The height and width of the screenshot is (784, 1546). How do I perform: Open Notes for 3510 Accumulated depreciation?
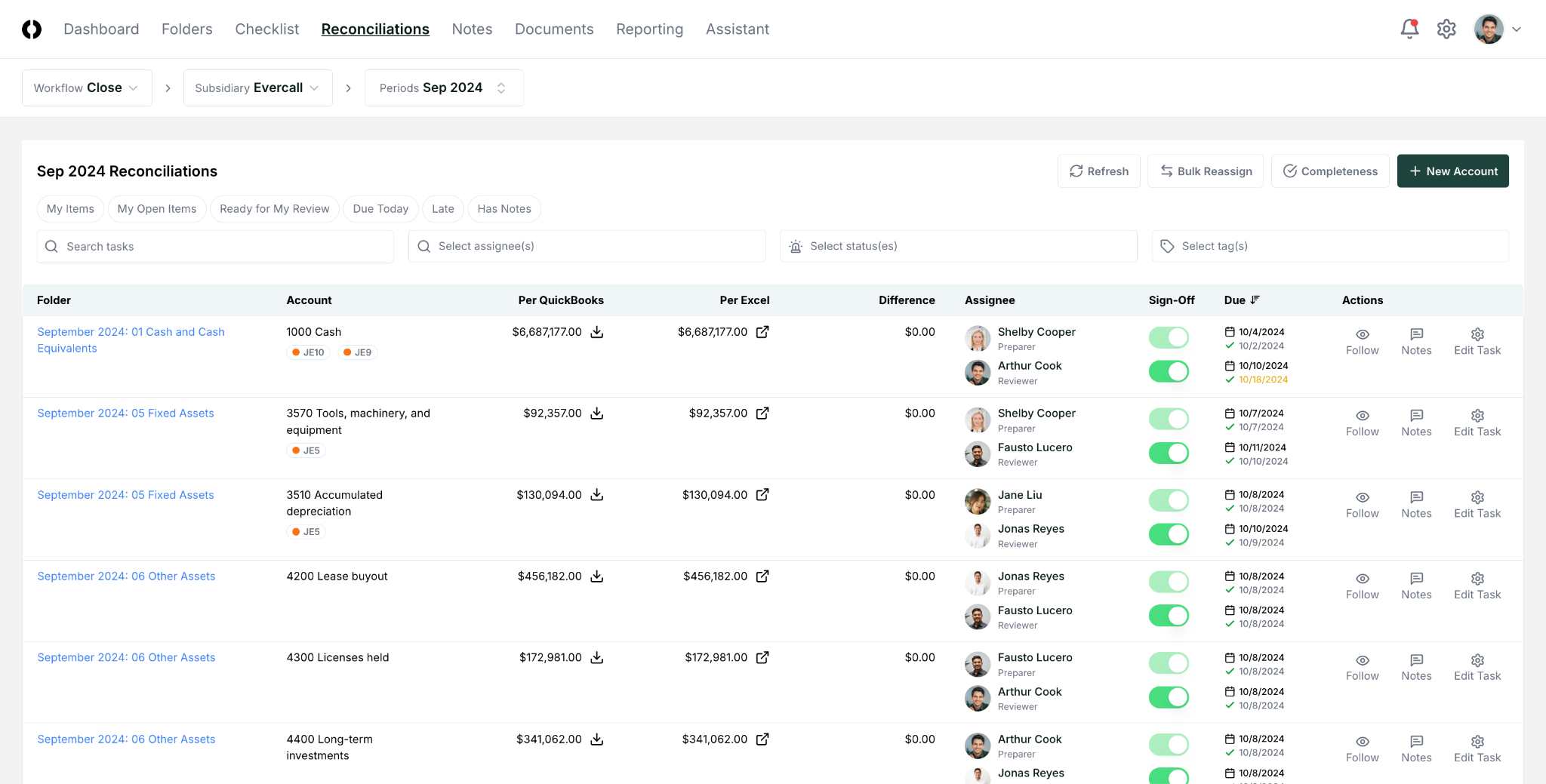pos(1415,504)
